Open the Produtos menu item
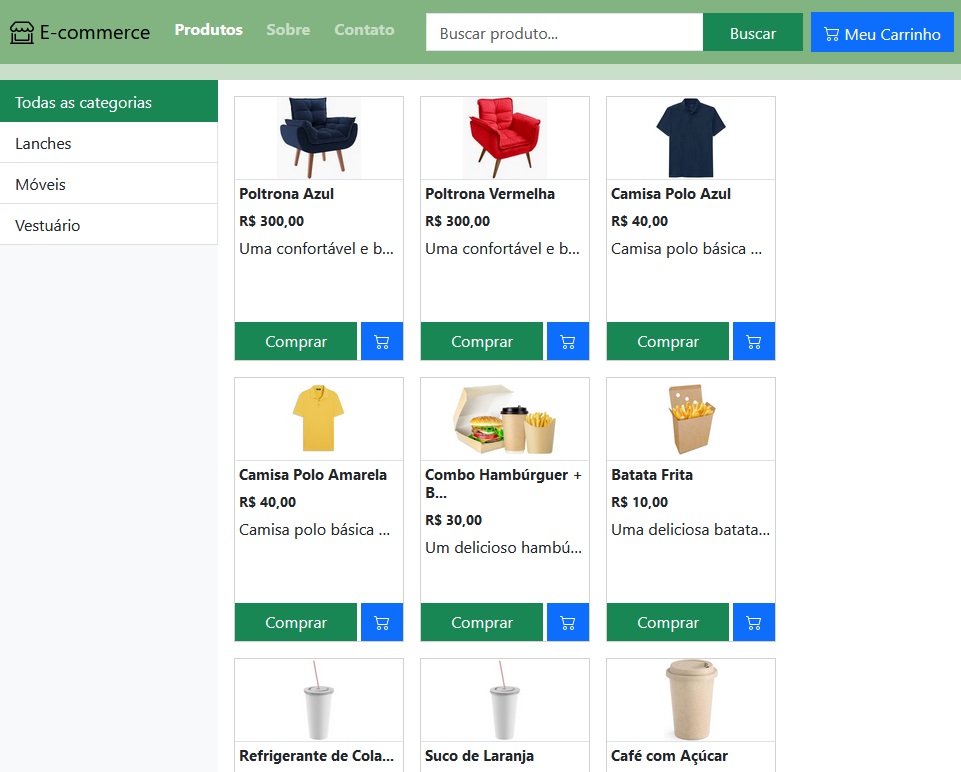The image size is (961, 772). (x=208, y=30)
